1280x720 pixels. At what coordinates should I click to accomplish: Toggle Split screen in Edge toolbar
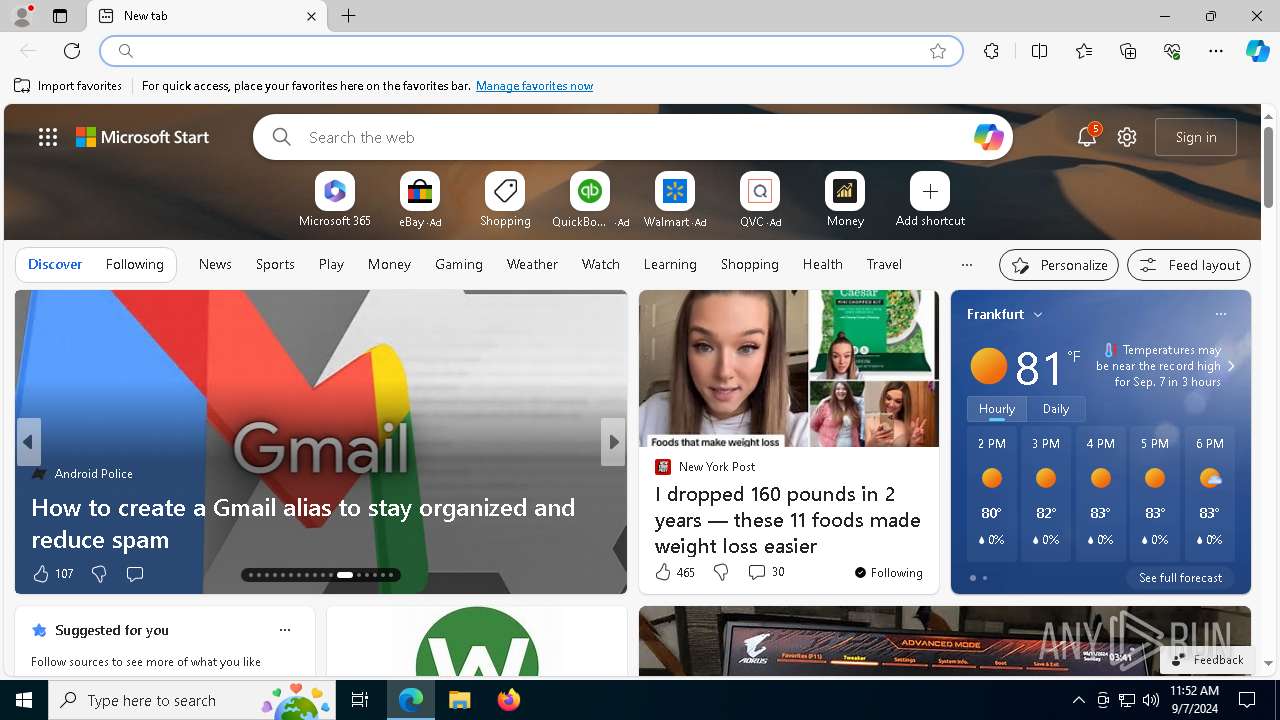tap(1039, 51)
